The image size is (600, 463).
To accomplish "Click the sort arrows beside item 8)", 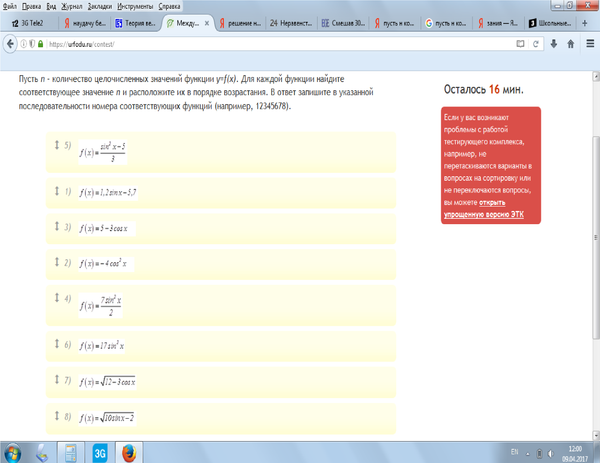I will point(56,414).
